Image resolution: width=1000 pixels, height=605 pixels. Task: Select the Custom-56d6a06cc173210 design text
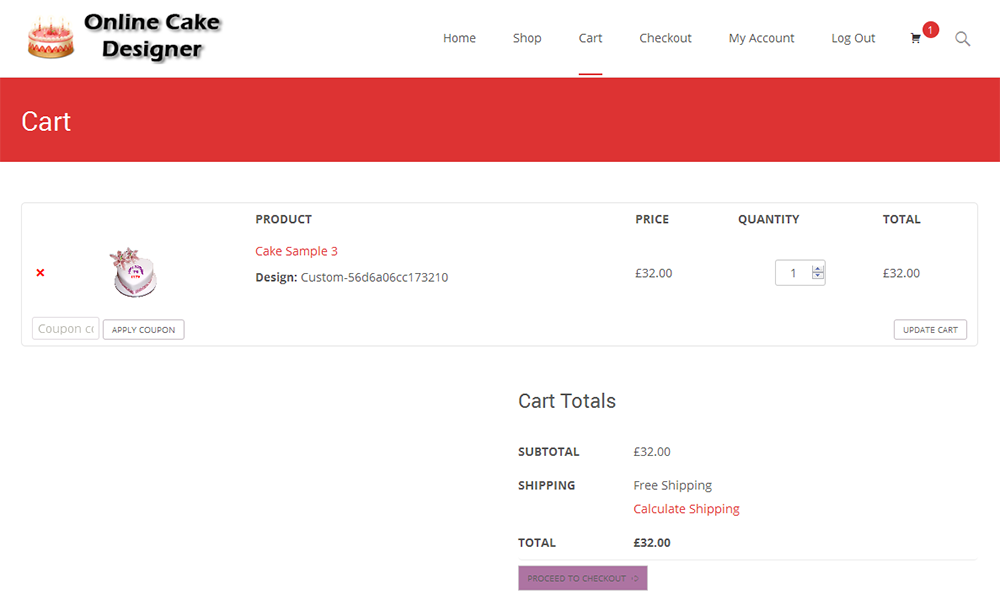pyautogui.click(x=374, y=277)
